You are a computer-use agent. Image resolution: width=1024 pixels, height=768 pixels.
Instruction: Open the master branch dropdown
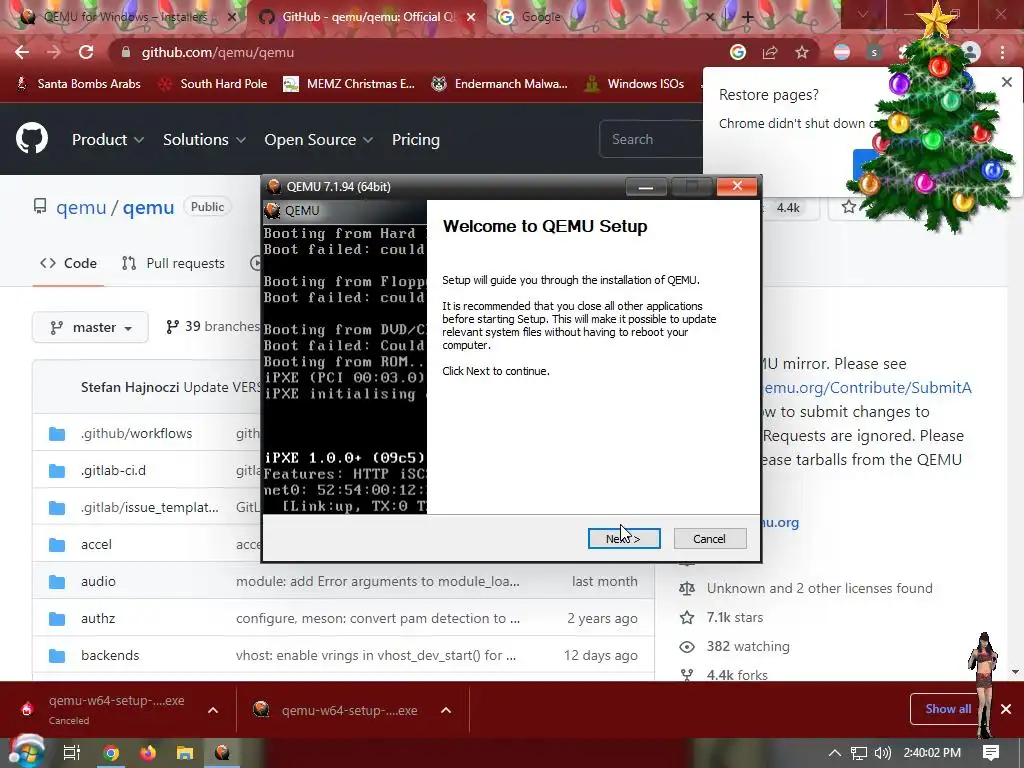(90, 327)
